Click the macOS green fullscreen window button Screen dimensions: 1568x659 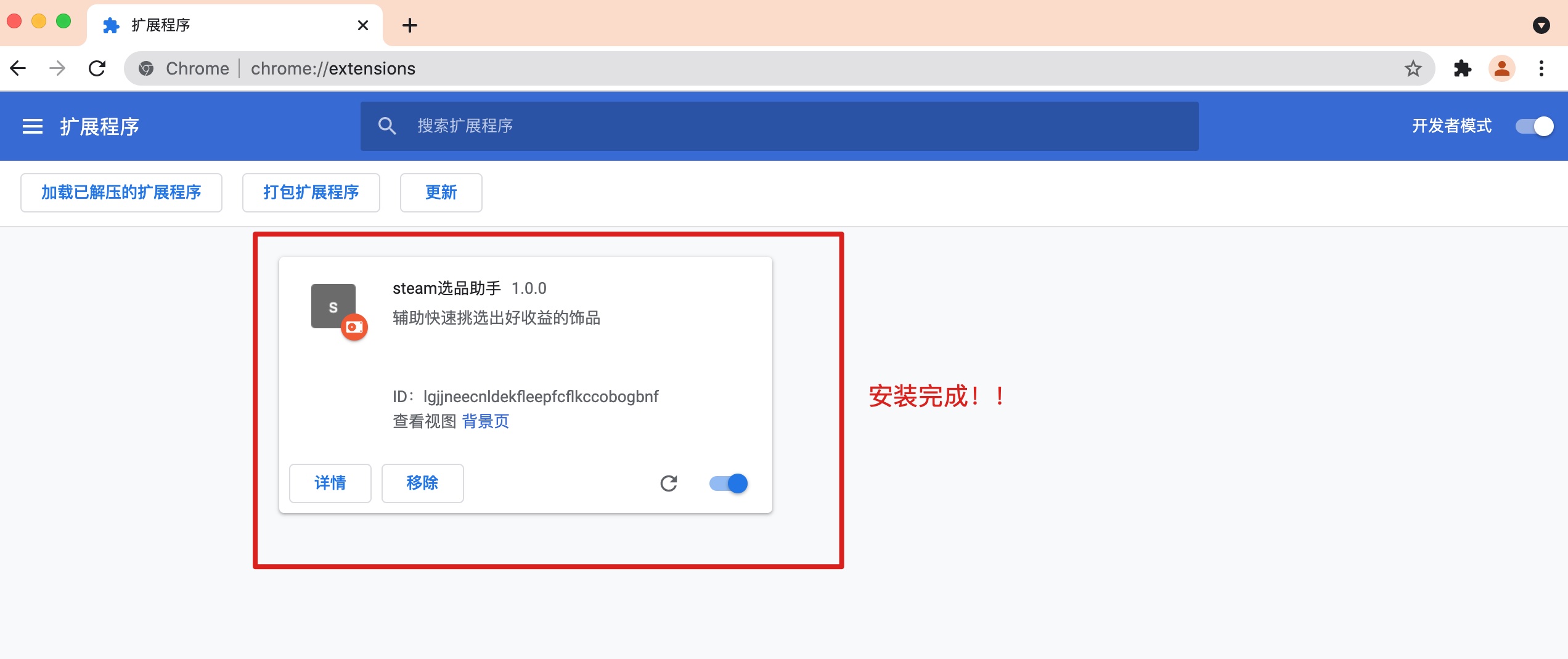coord(63,21)
